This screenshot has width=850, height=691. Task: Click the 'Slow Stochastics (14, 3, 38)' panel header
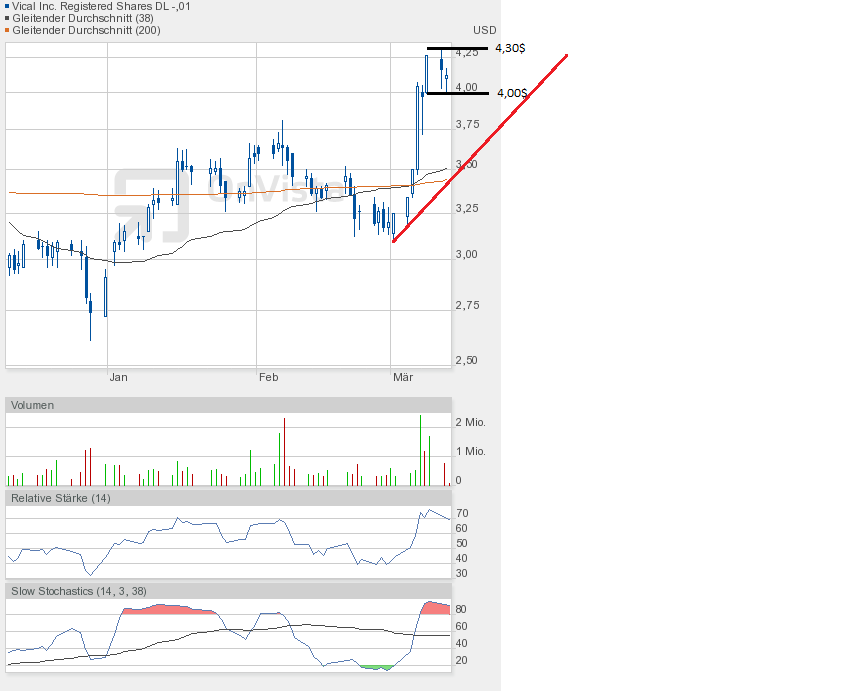228,591
